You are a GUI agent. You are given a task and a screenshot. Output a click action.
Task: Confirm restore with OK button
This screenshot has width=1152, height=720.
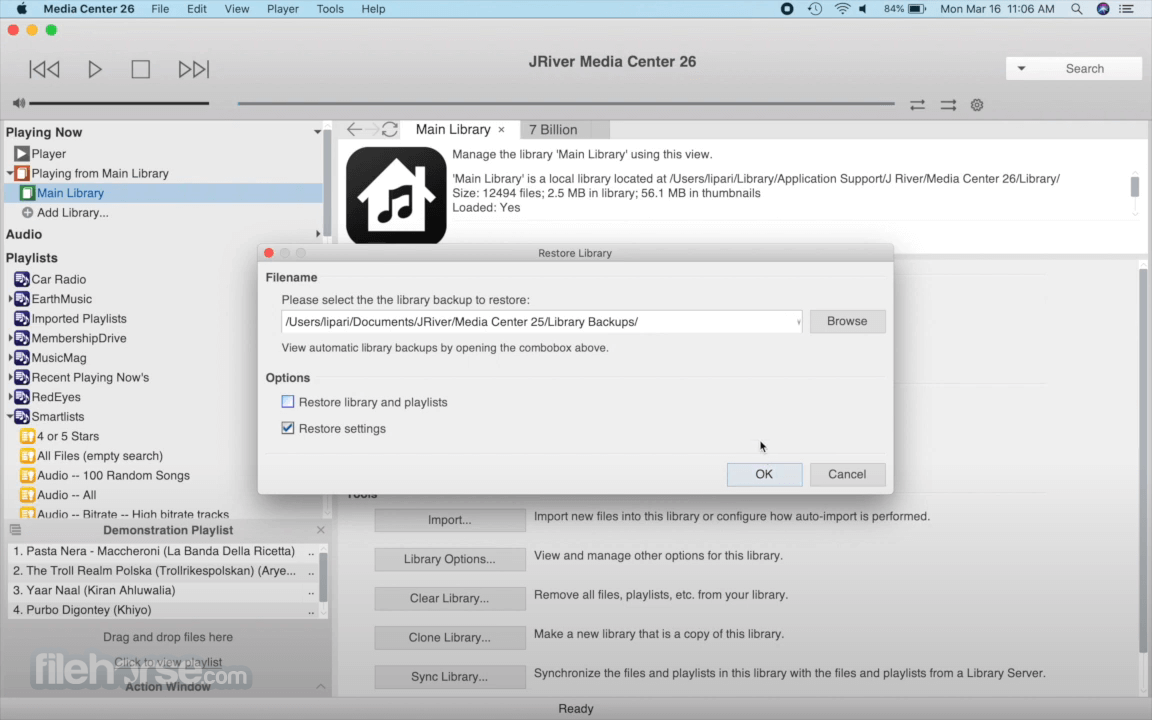pos(764,474)
